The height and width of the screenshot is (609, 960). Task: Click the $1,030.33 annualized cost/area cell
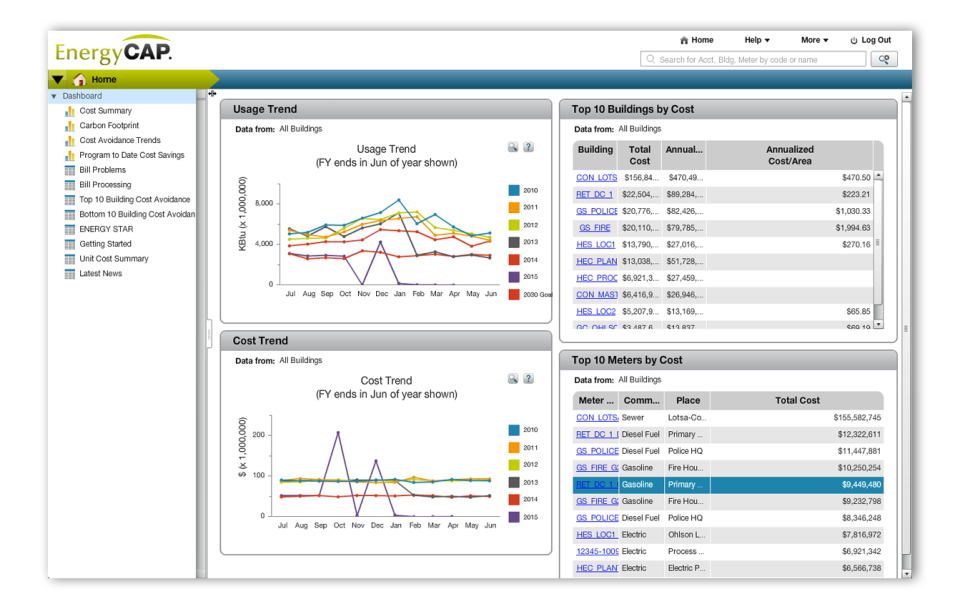[x=790, y=211]
